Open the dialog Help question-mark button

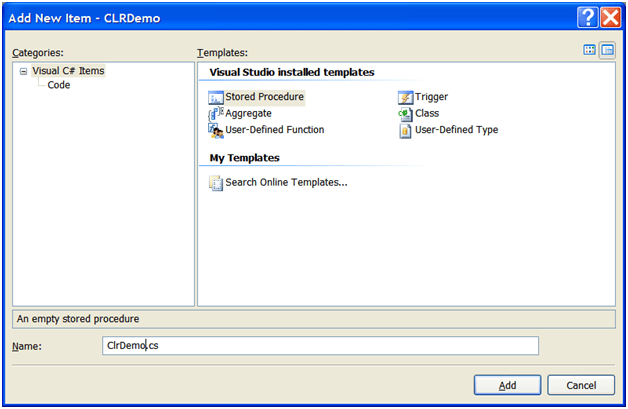(x=588, y=18)
